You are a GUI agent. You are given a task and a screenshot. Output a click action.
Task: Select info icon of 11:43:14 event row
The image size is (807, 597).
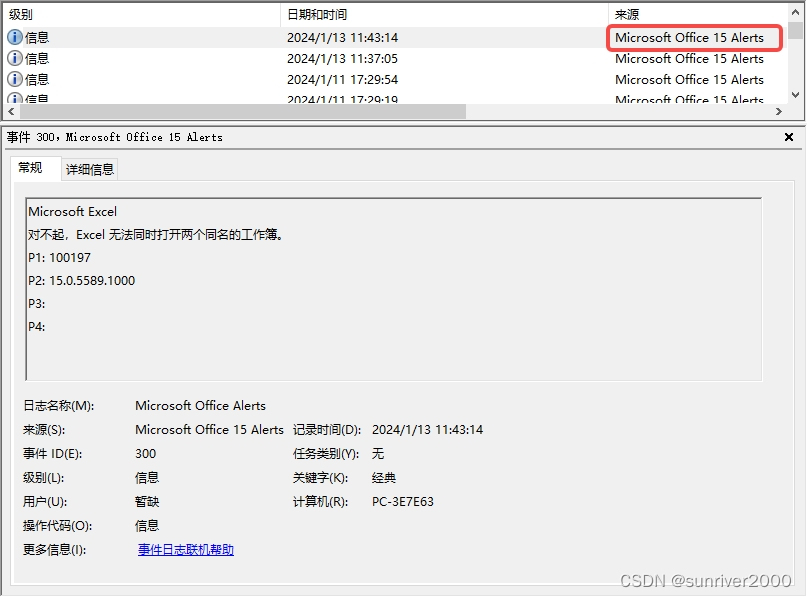click(14, 38)
